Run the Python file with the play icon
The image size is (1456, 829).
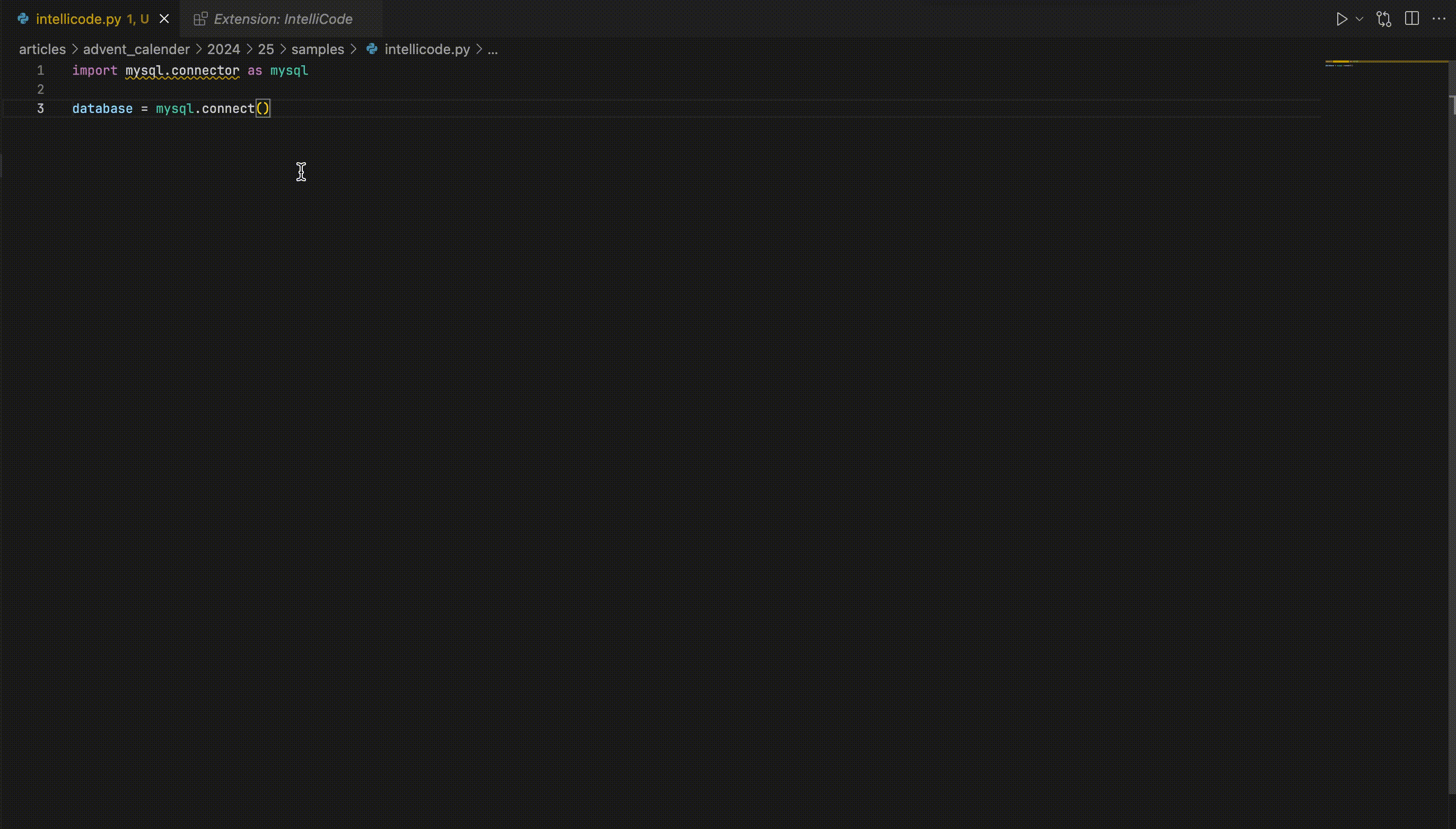tap(1342, 19)
